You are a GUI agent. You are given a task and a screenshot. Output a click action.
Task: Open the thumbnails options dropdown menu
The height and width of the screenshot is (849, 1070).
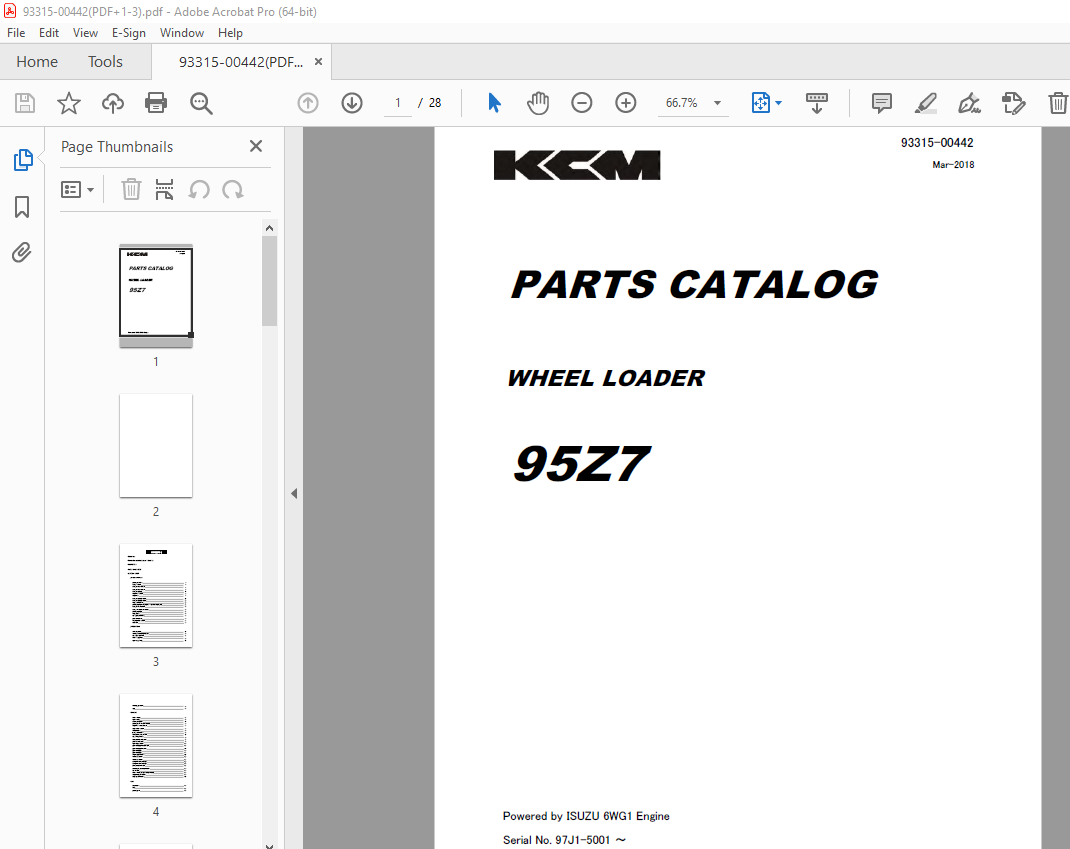(x=77, y=190)
